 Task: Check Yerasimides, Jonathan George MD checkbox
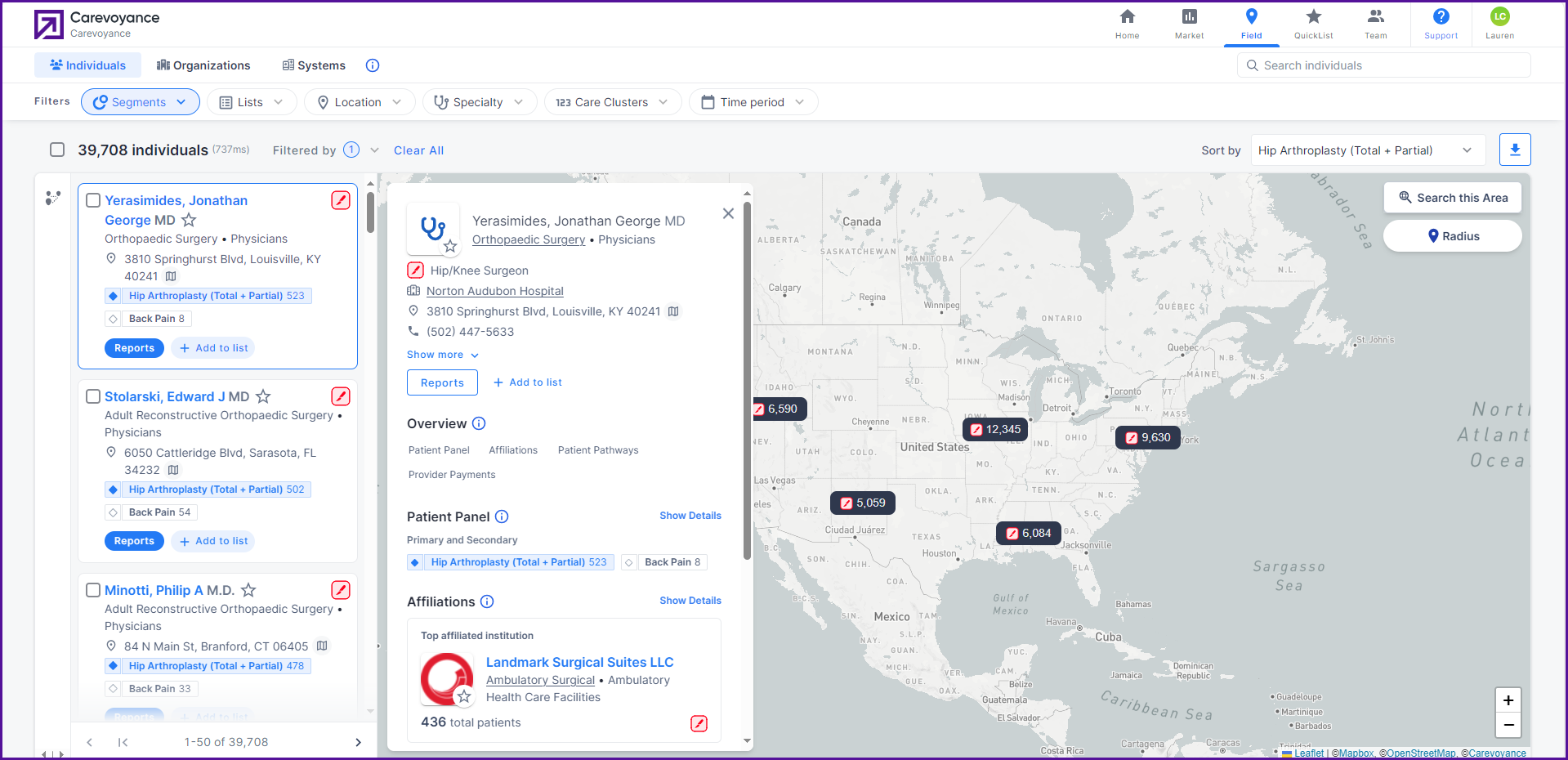[93, 200]
